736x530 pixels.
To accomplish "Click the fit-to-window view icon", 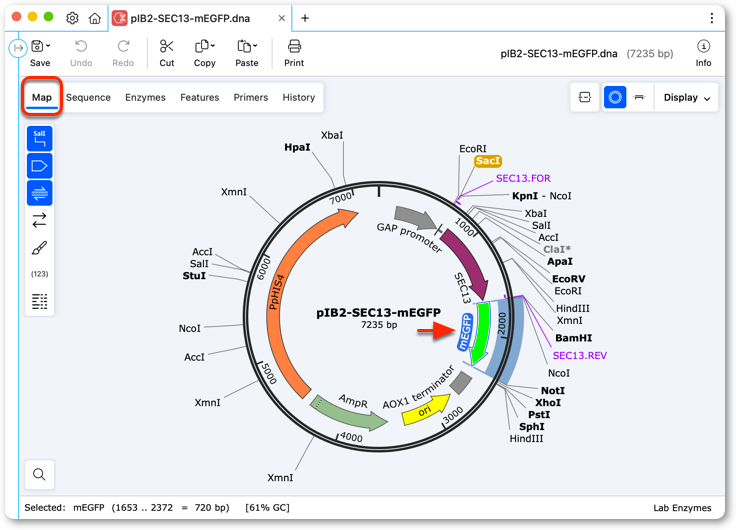I will pos(585,97).
